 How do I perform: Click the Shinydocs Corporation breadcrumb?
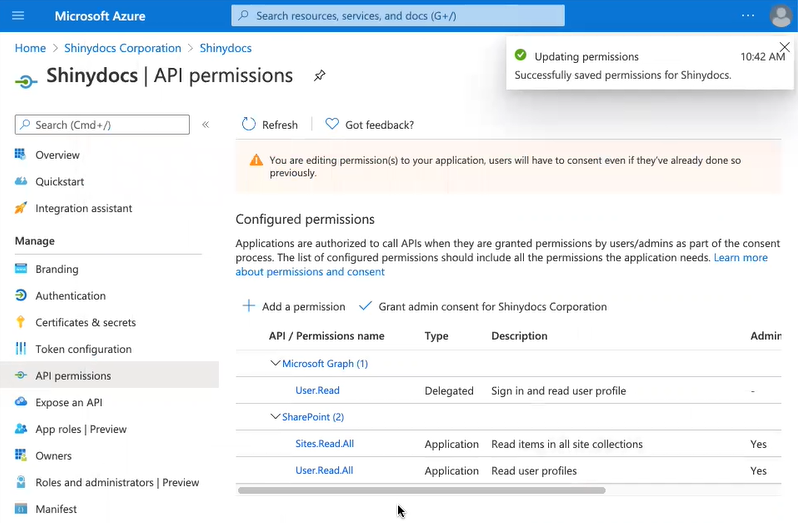point(122,48)
